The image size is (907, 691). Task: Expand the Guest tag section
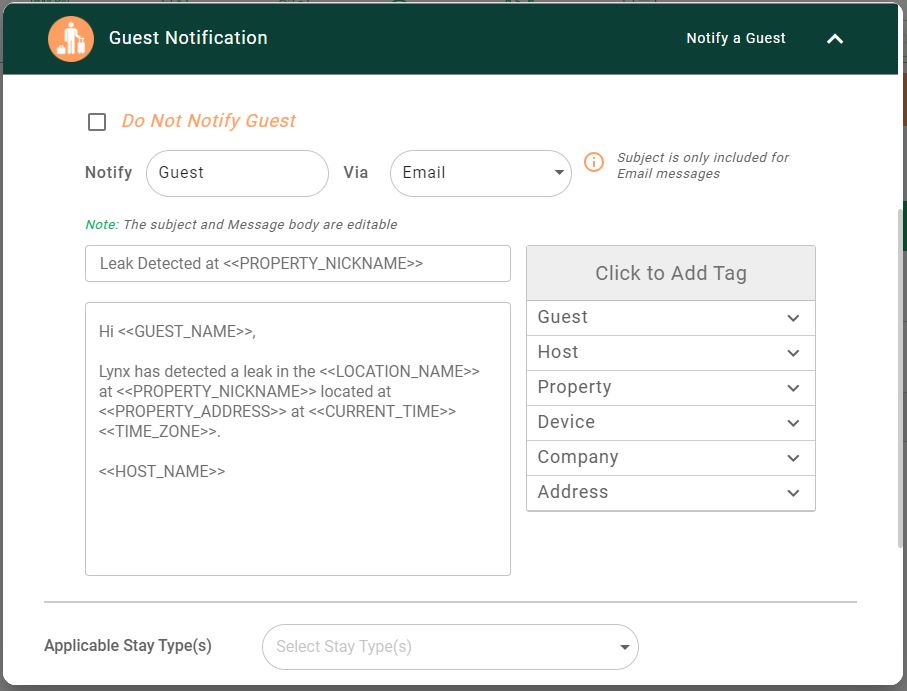[x=671, y=317]
